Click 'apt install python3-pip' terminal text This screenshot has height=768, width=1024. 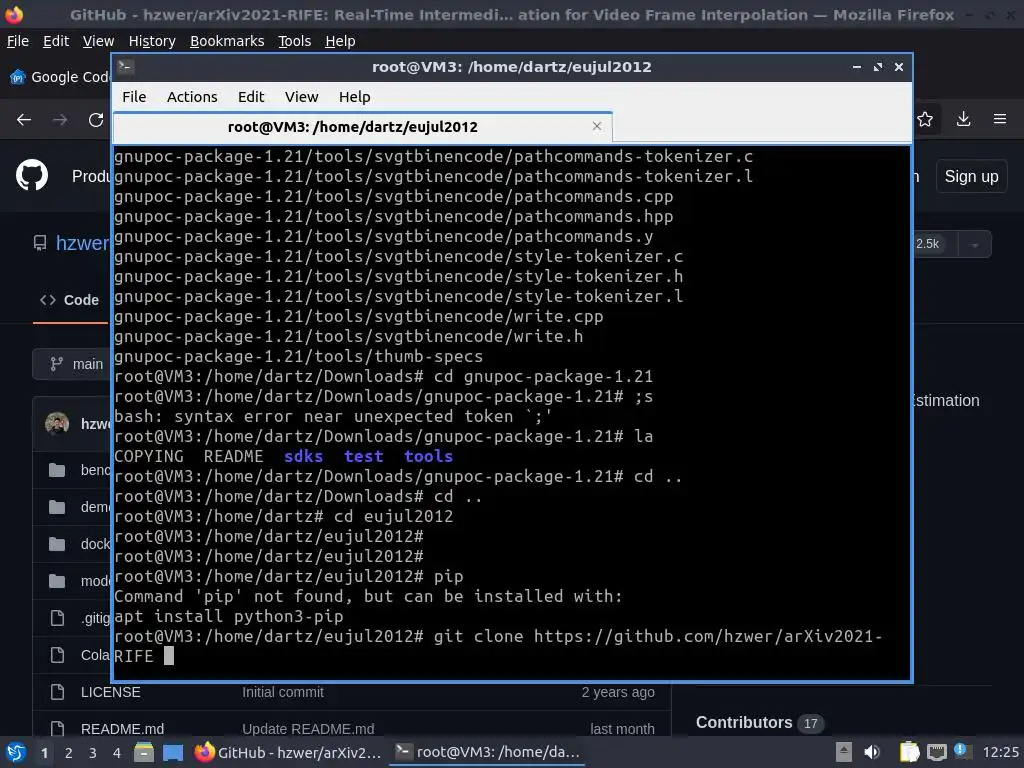pyautogui.click(x=229, y=616)
